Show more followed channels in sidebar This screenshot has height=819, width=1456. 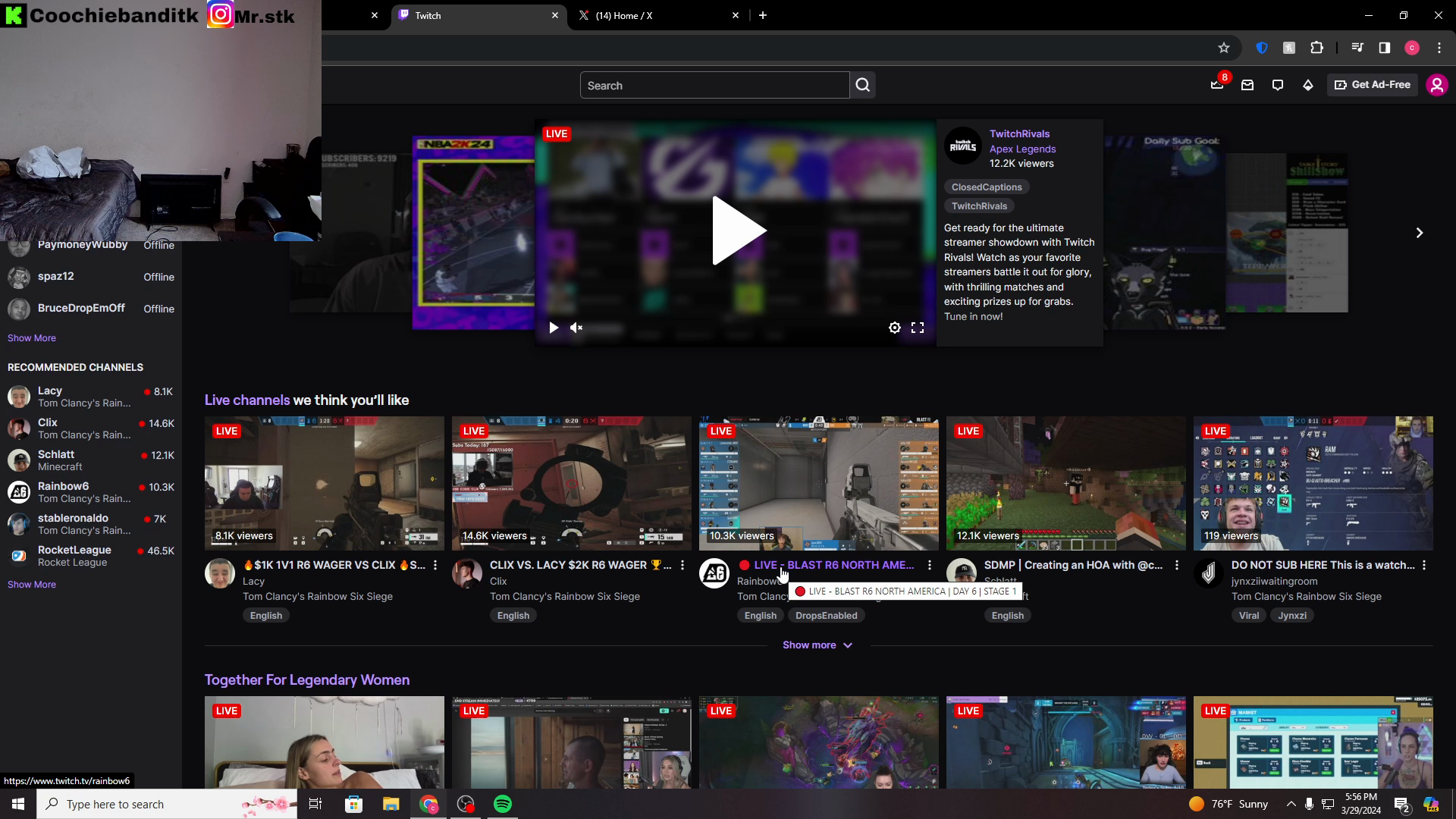tap(32, 338)
